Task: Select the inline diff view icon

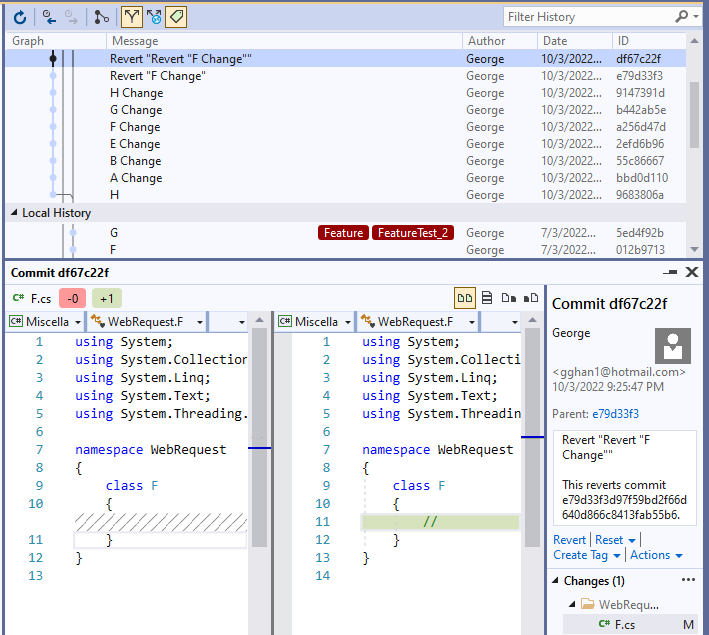Action: coord(487,297)
